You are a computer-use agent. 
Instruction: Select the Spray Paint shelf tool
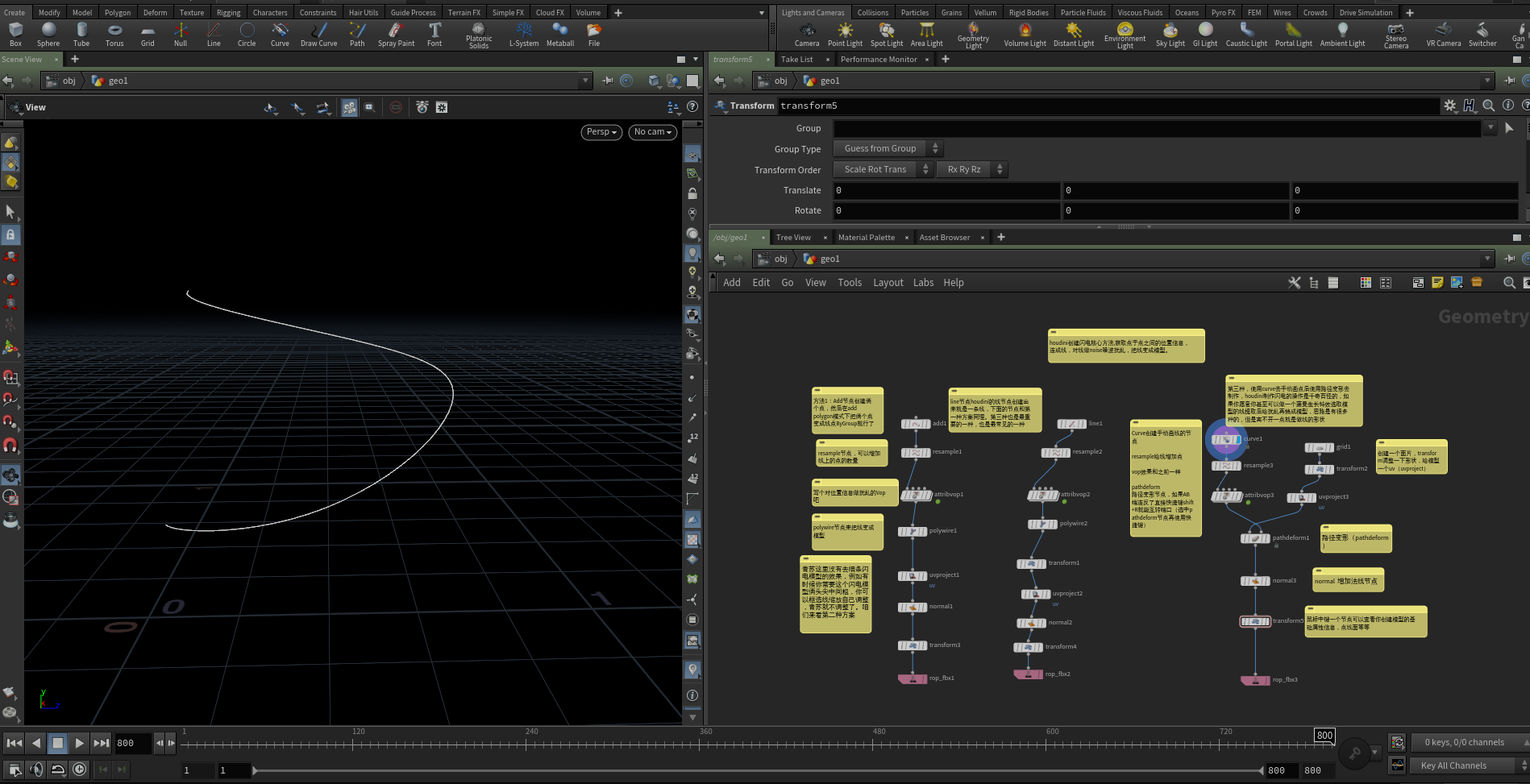pos(396,34)
